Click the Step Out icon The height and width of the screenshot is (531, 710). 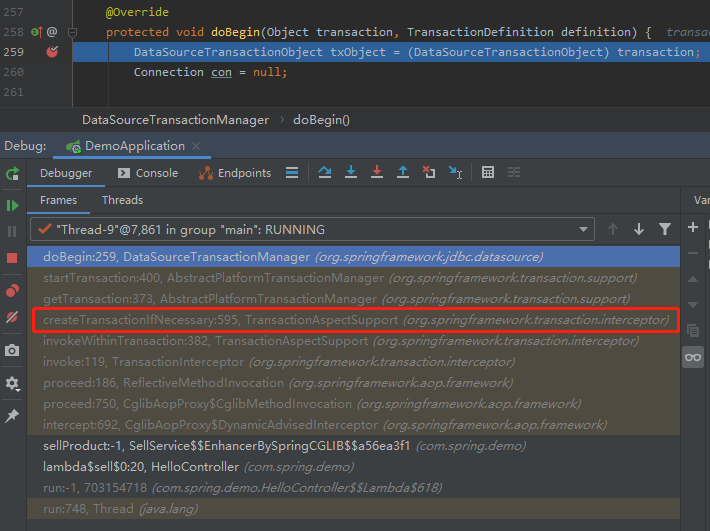[x=403, y=172]
